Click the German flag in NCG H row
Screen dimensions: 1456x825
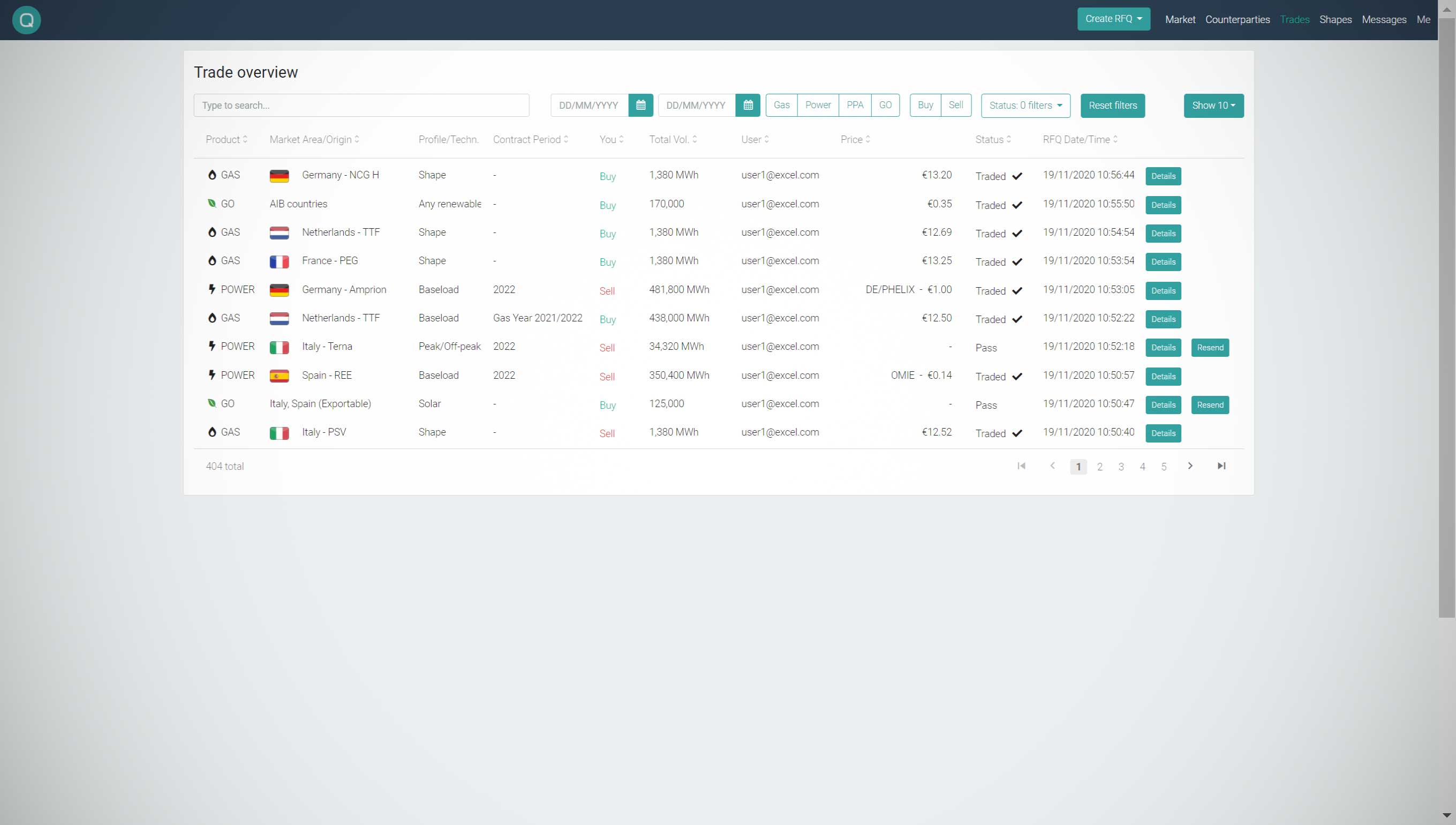[279, 176]
